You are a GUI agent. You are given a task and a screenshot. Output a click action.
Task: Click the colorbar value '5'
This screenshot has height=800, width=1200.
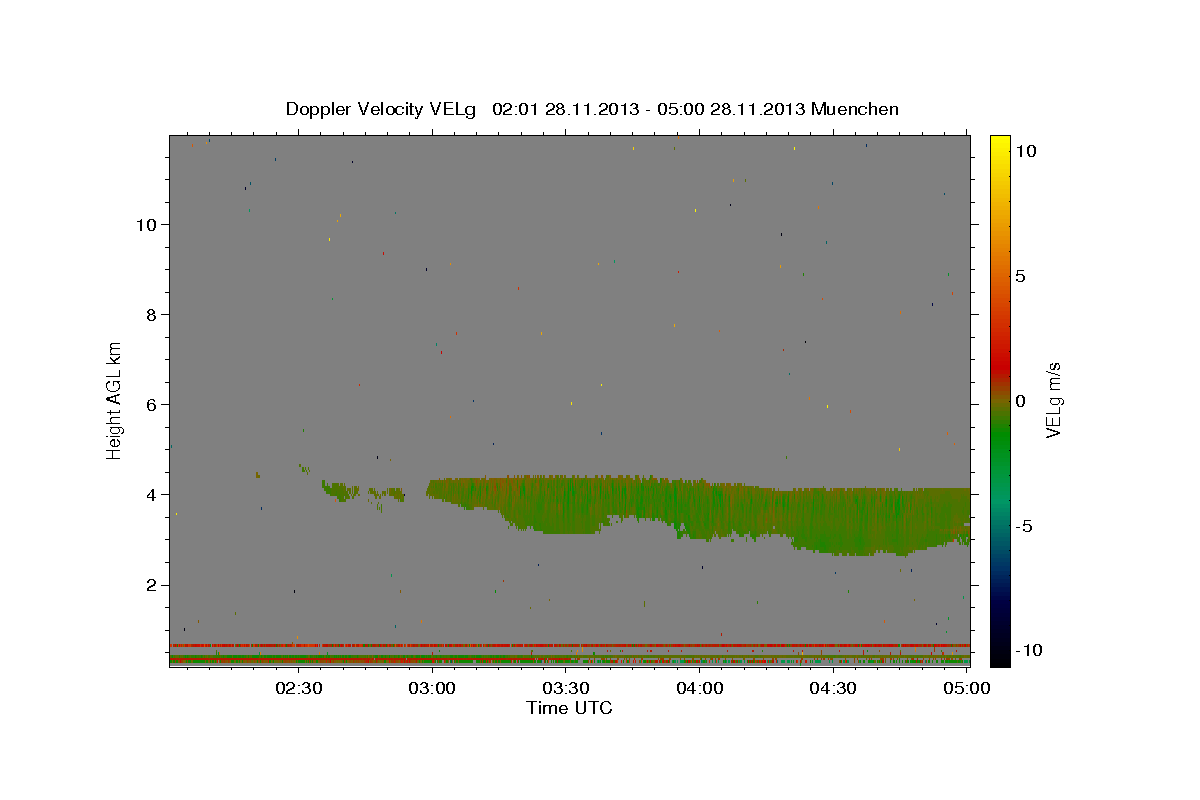[1020, 276]
